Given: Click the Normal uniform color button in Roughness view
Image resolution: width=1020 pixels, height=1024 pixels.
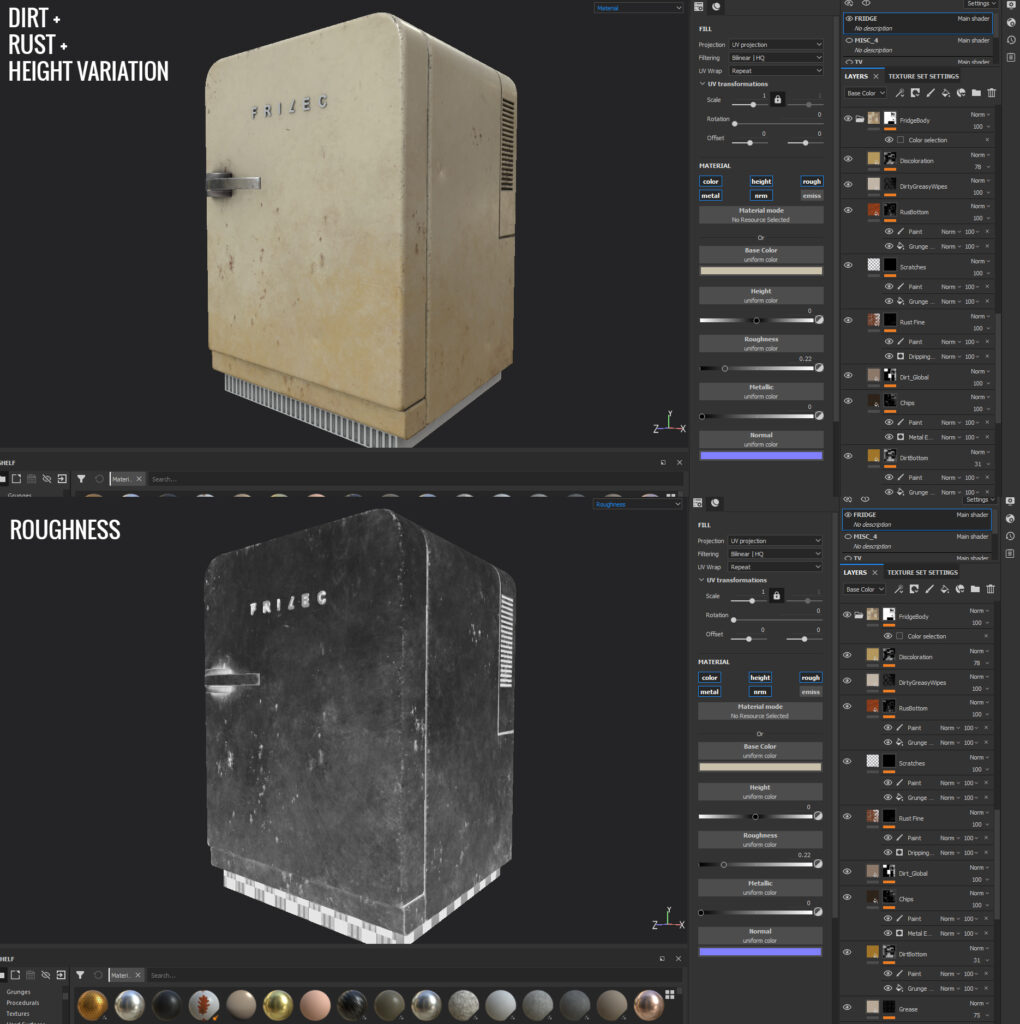Looking at the screenshot, I should pos(759,935).
